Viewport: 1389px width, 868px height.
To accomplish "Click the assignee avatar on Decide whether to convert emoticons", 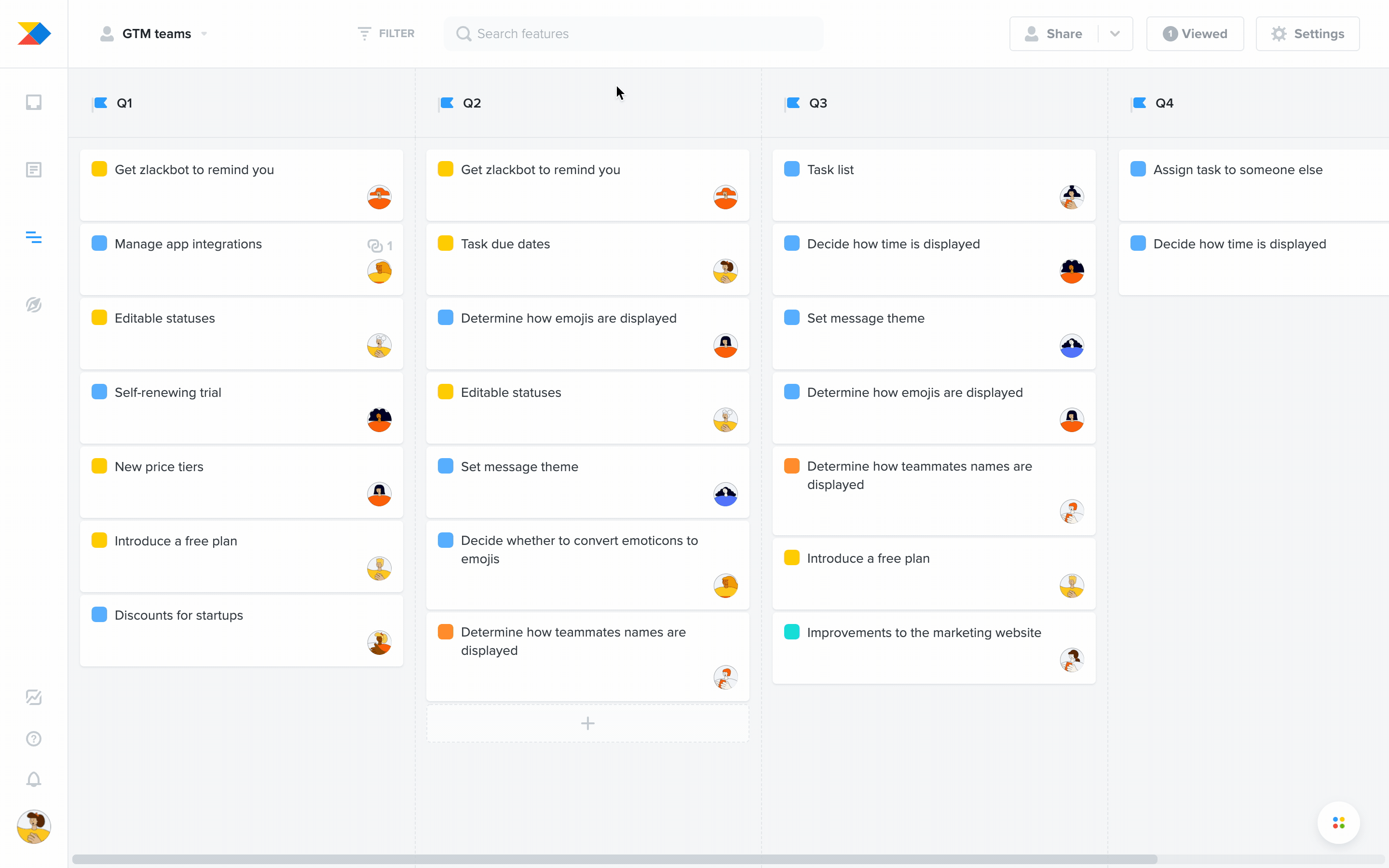I will pos(725,585).
